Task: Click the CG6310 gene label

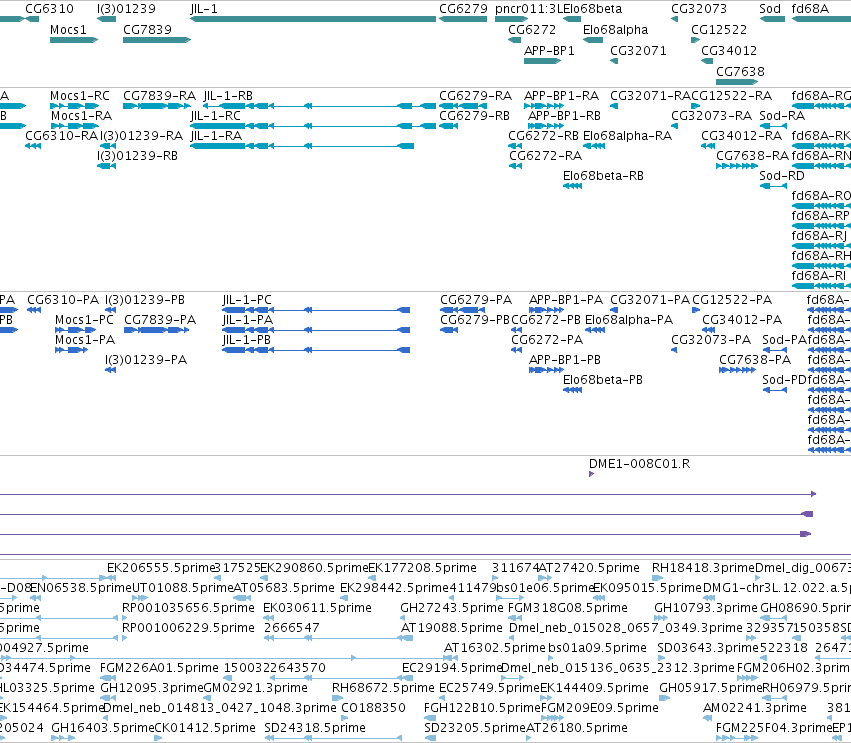Action: click(x=49, y=9)
